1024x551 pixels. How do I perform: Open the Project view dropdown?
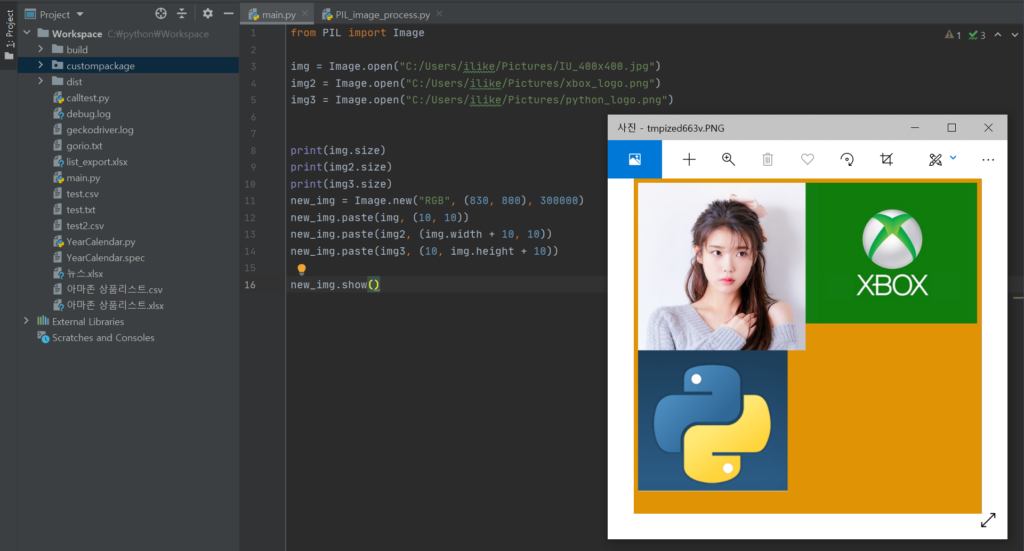pos(80,15)
